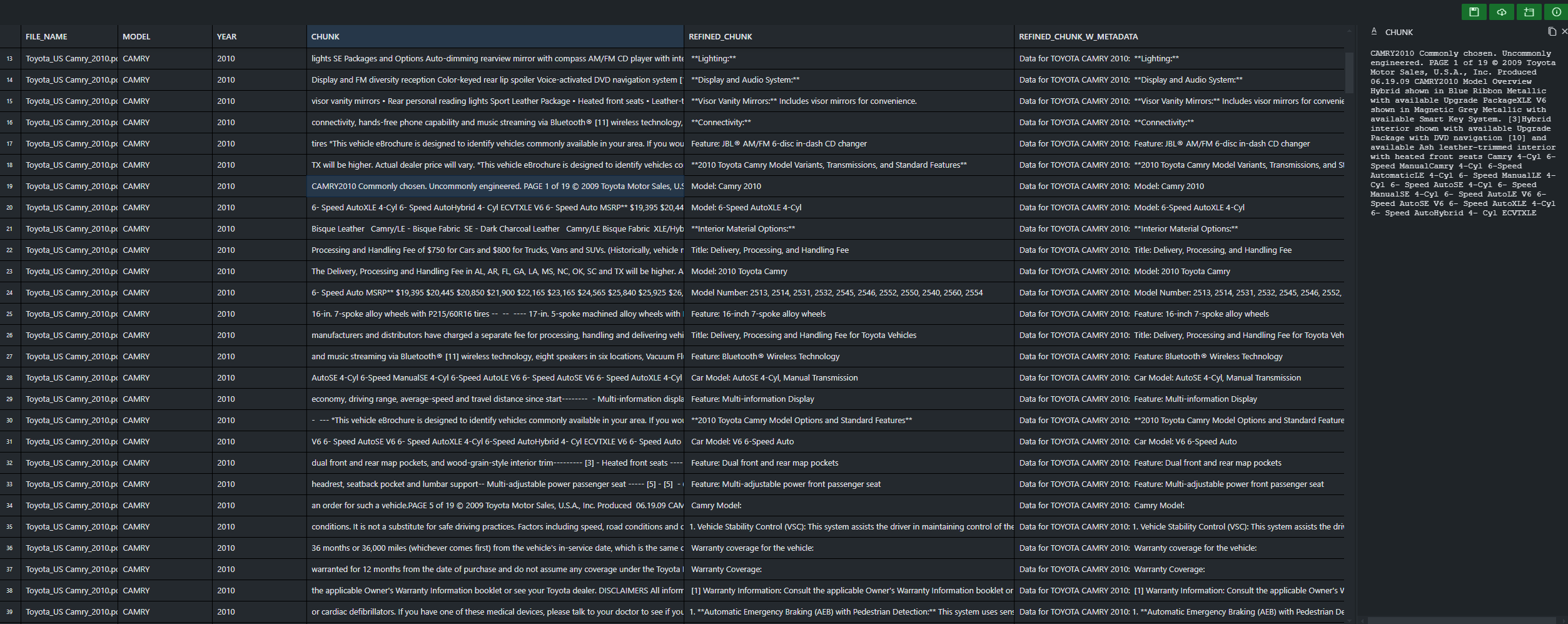Click refined chunk 'Car Model: V6 6-Speed Auto'

[849, 441]
